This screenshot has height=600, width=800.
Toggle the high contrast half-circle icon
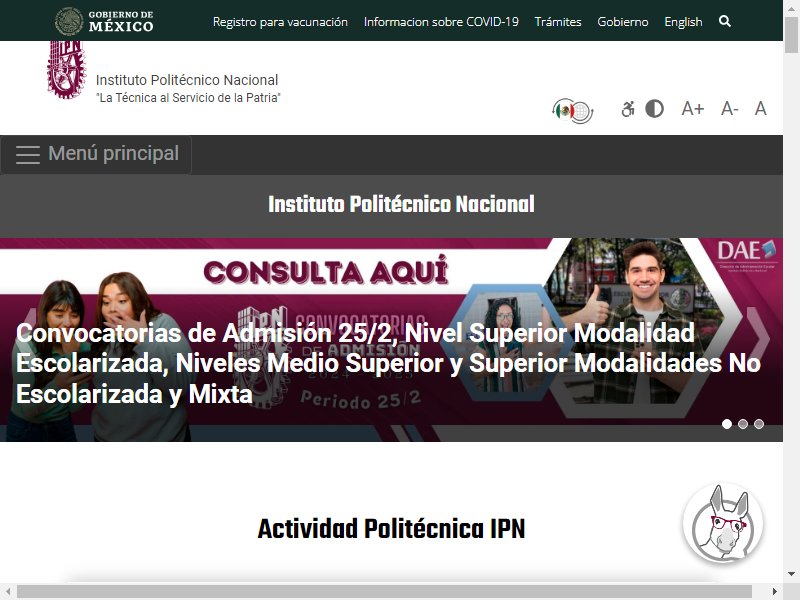[x=655, y=109]
